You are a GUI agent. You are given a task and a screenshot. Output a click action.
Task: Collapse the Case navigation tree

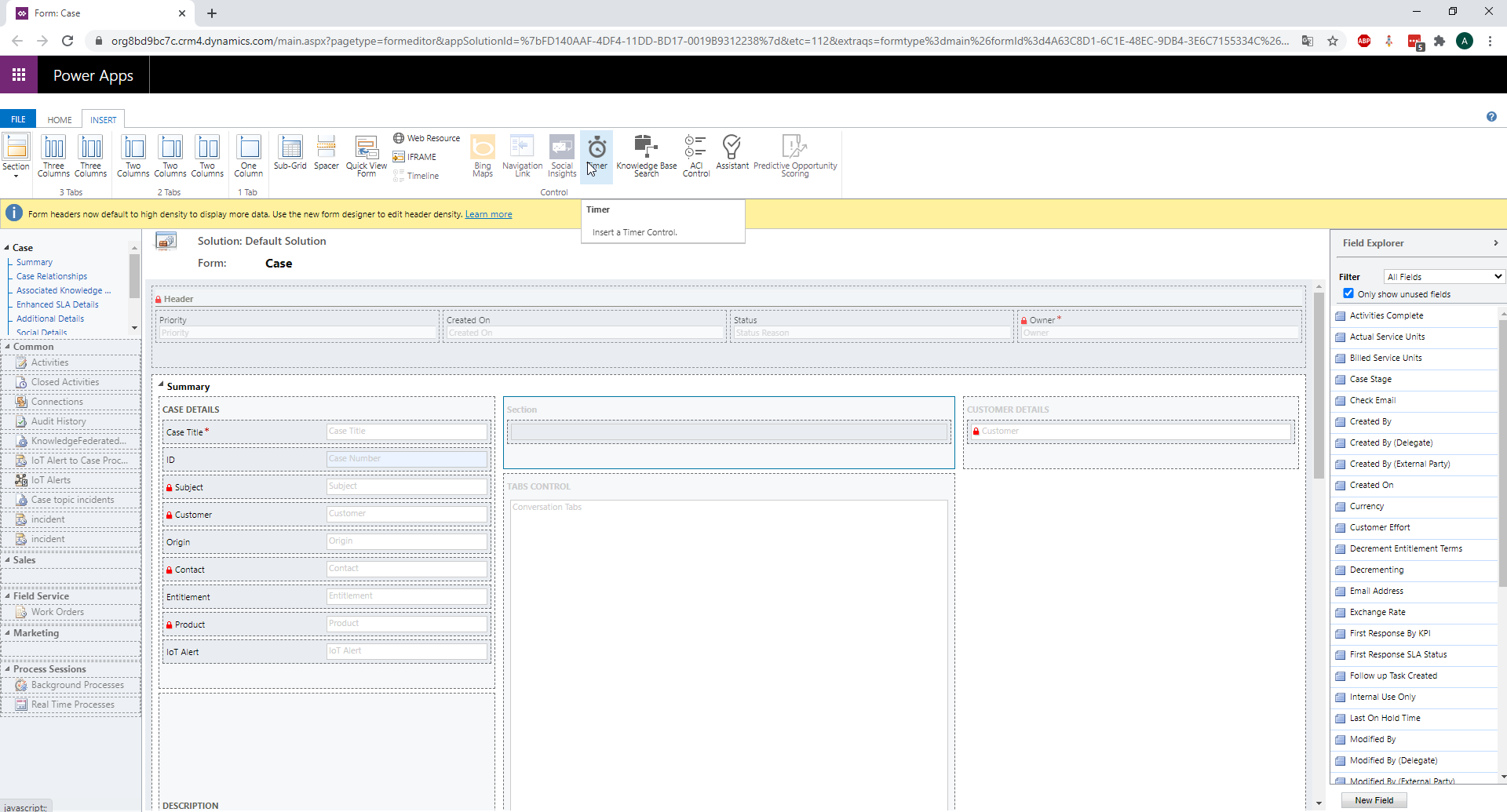(7, 248)
